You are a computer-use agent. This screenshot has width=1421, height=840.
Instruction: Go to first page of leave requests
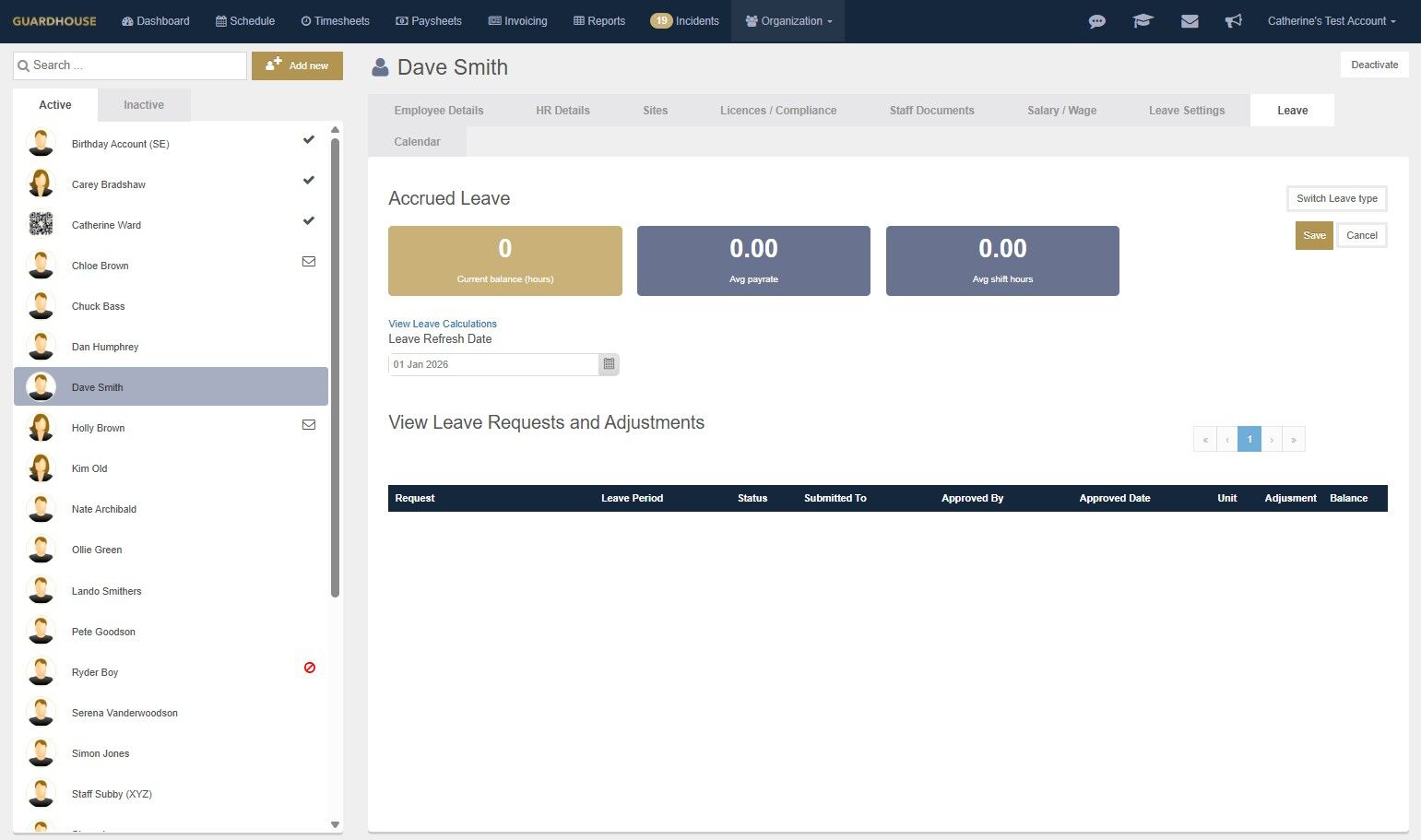[1205, 440]
